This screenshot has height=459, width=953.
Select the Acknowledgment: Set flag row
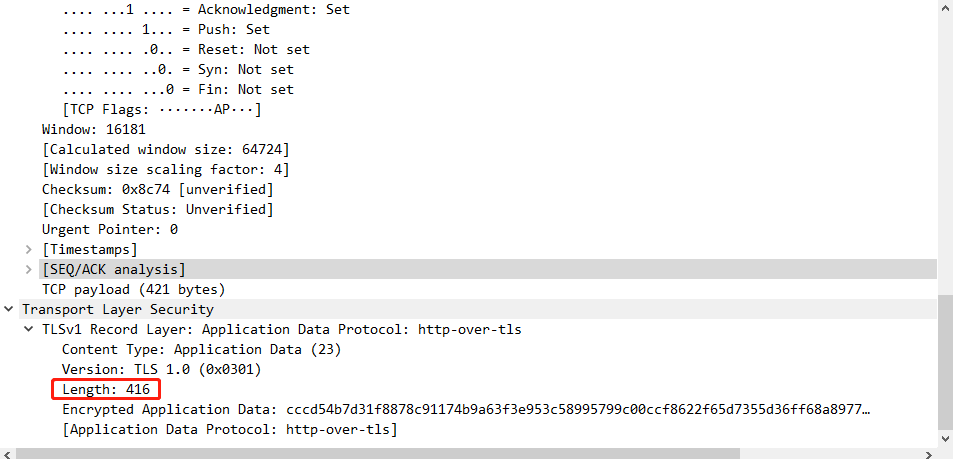pos(206,9)
